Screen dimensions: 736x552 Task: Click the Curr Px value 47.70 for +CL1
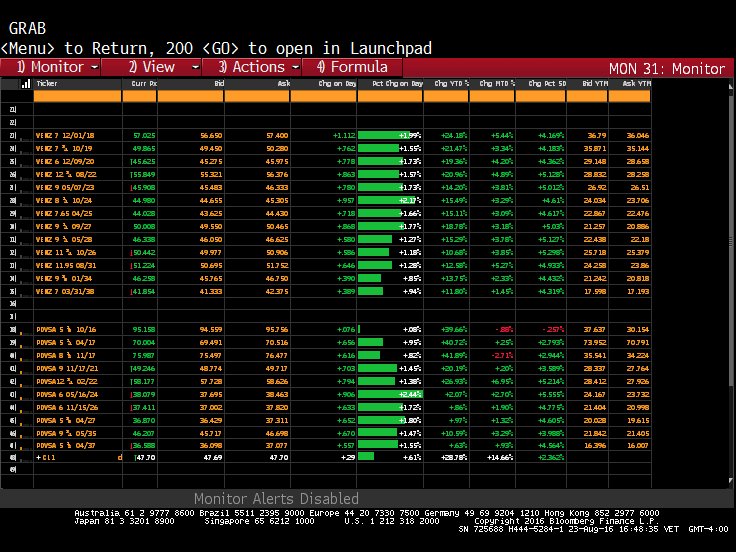(x=146, y=458)
